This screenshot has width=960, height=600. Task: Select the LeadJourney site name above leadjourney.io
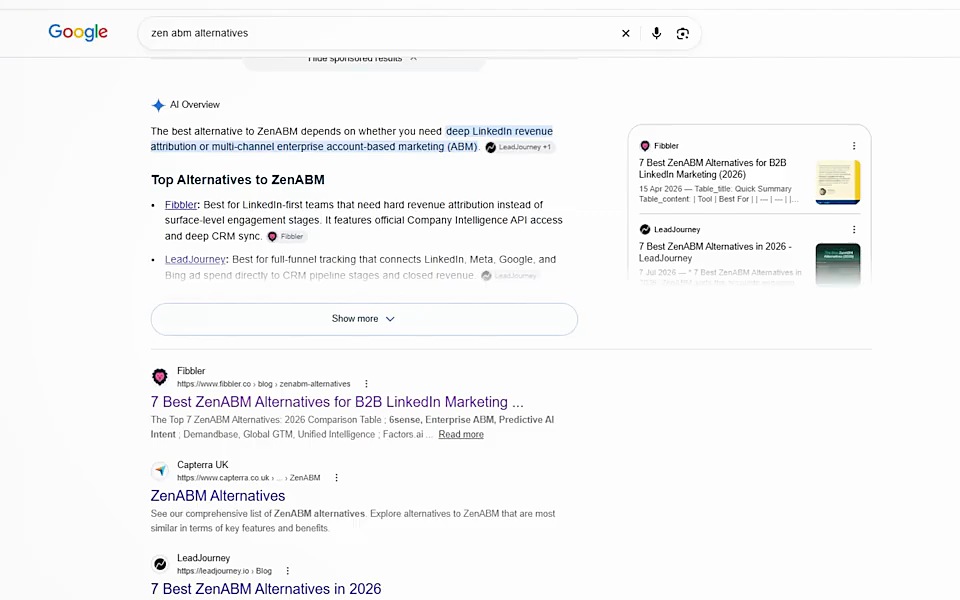click(x=203, y=558)
